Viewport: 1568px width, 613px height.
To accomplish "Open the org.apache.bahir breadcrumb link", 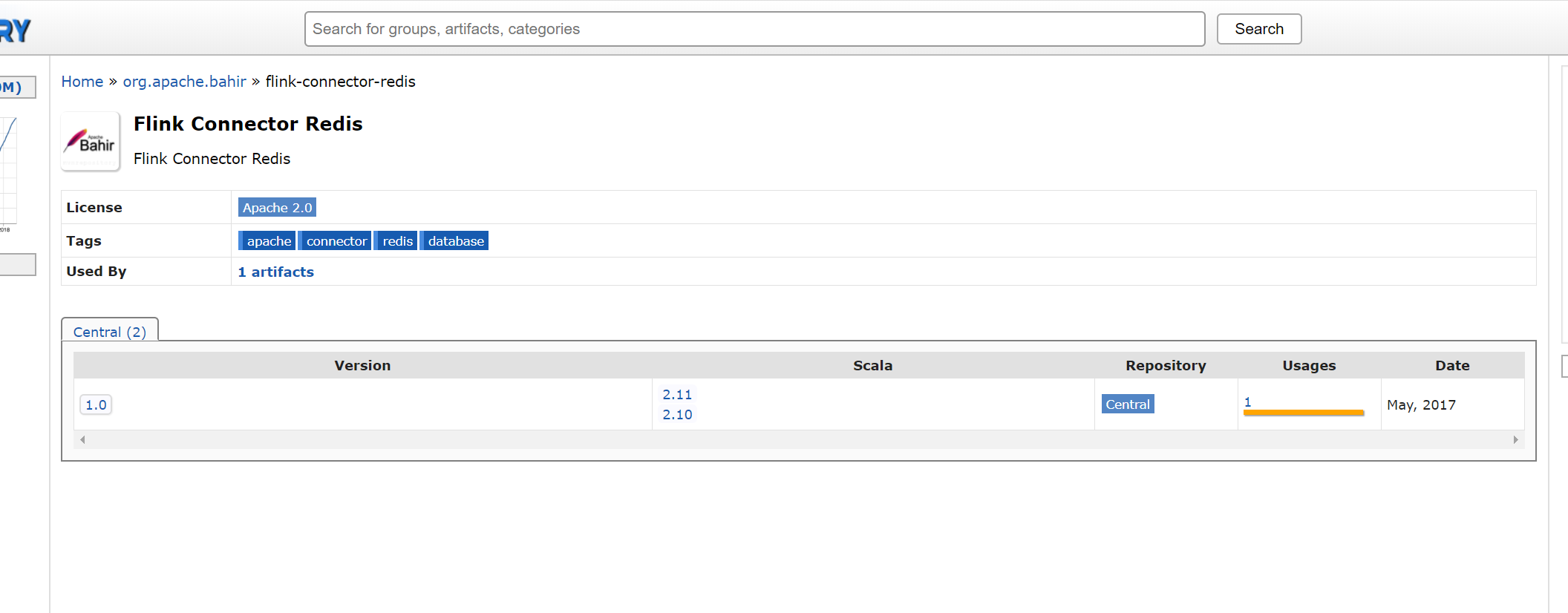I will (184, 82).
